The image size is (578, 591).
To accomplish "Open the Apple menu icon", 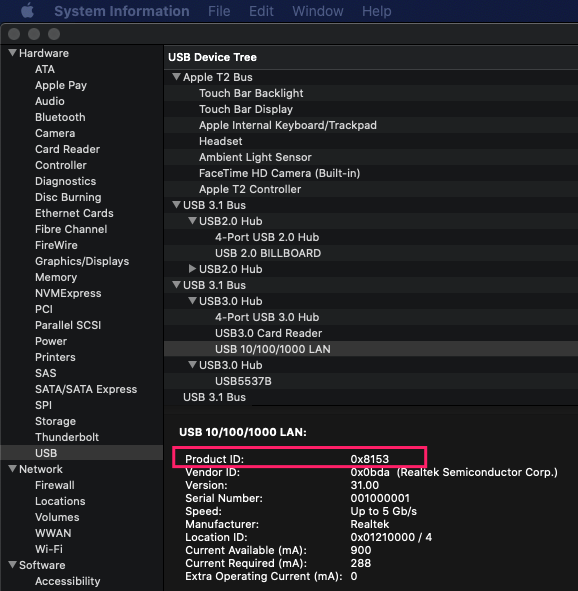I will [27, 11].
